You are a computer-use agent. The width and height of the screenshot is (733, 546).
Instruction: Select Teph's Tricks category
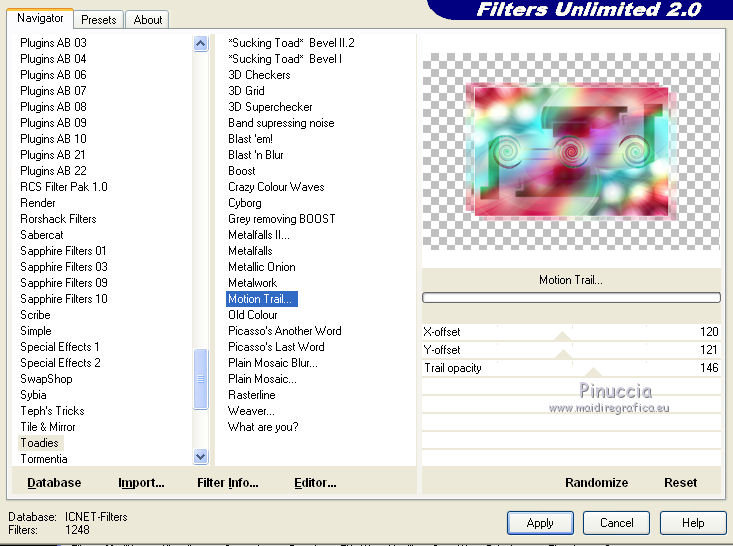coord(52,411)
